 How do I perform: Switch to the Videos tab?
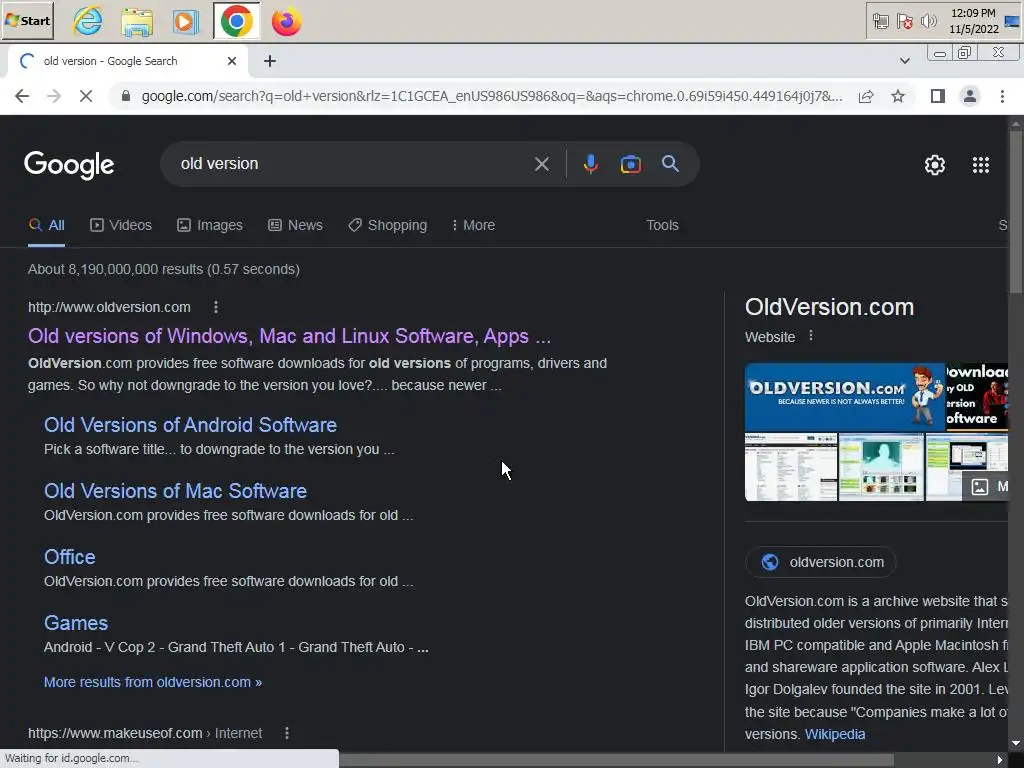pos(121,225)
